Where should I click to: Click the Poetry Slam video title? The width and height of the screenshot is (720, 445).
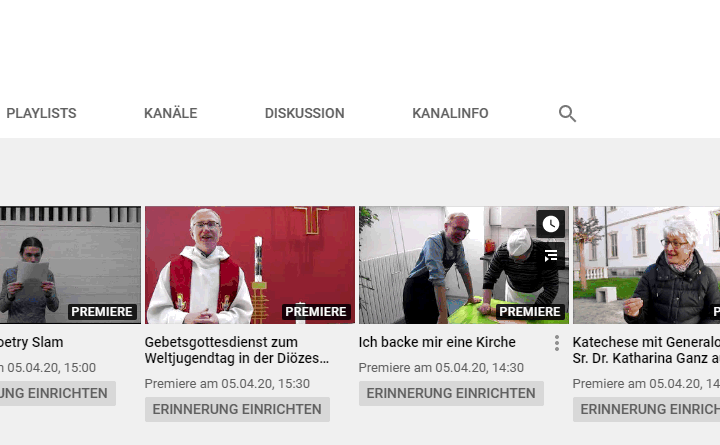pyautogui.click(x=32, y=342)
